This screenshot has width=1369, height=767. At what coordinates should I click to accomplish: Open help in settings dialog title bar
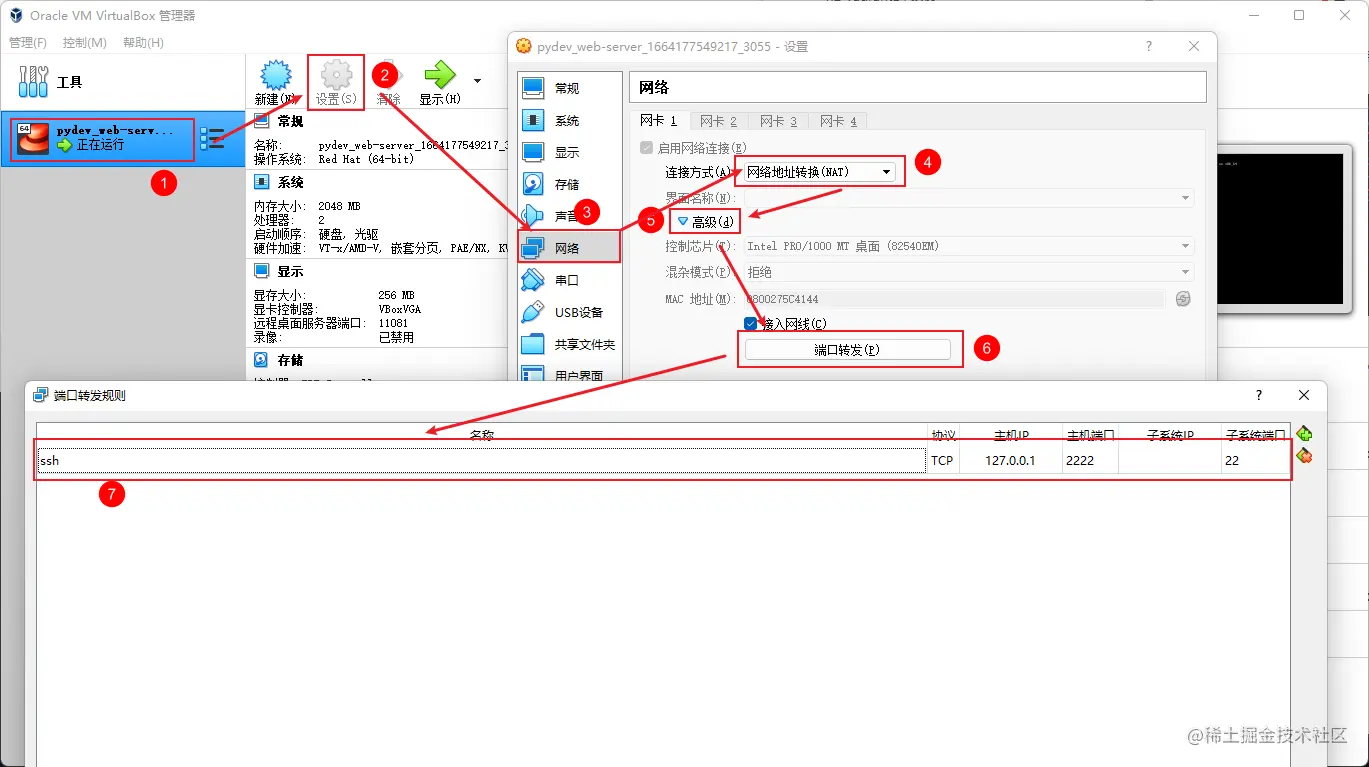pos(1148,46)
